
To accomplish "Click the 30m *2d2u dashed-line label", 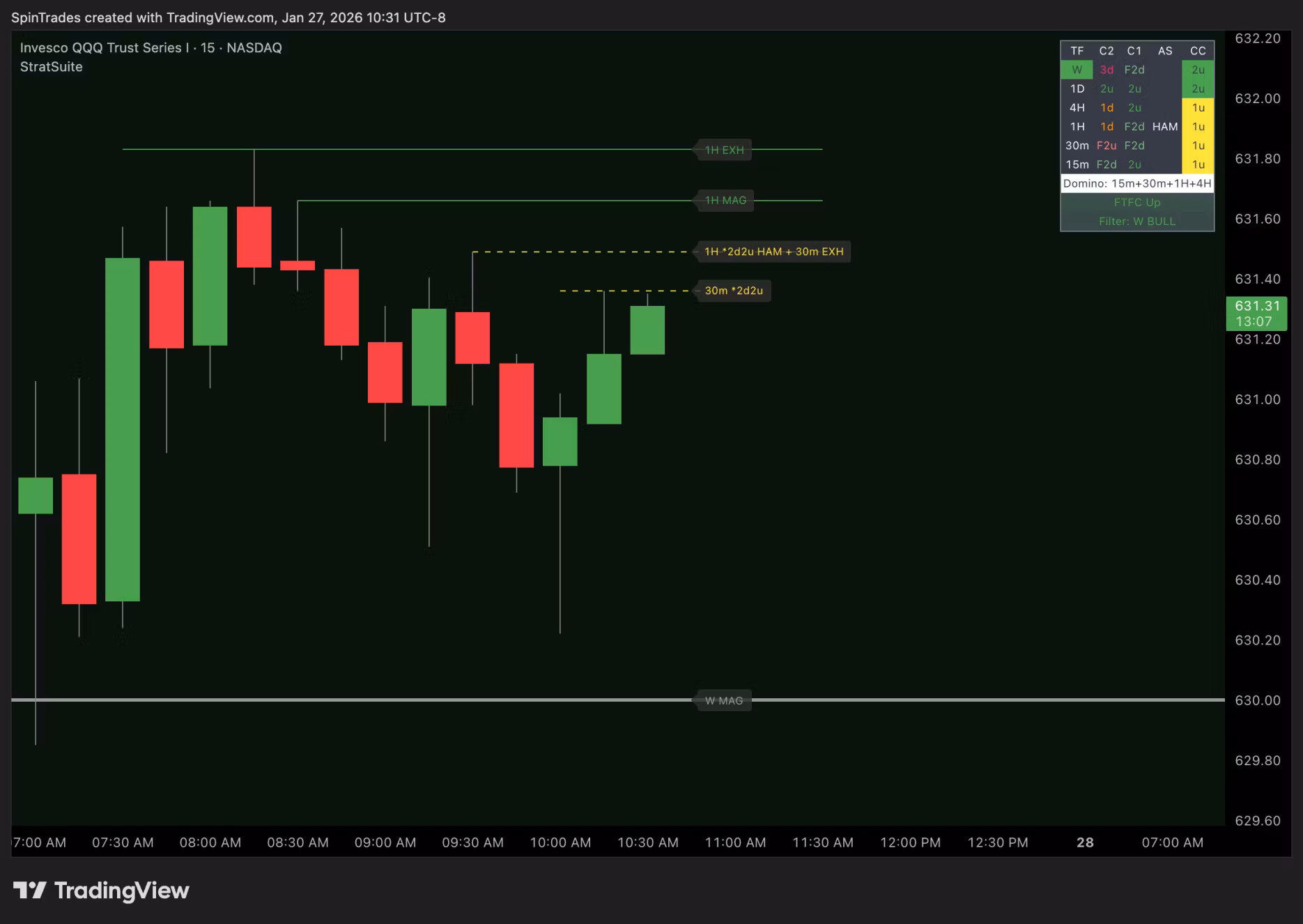I will click(x=733, y=291).
